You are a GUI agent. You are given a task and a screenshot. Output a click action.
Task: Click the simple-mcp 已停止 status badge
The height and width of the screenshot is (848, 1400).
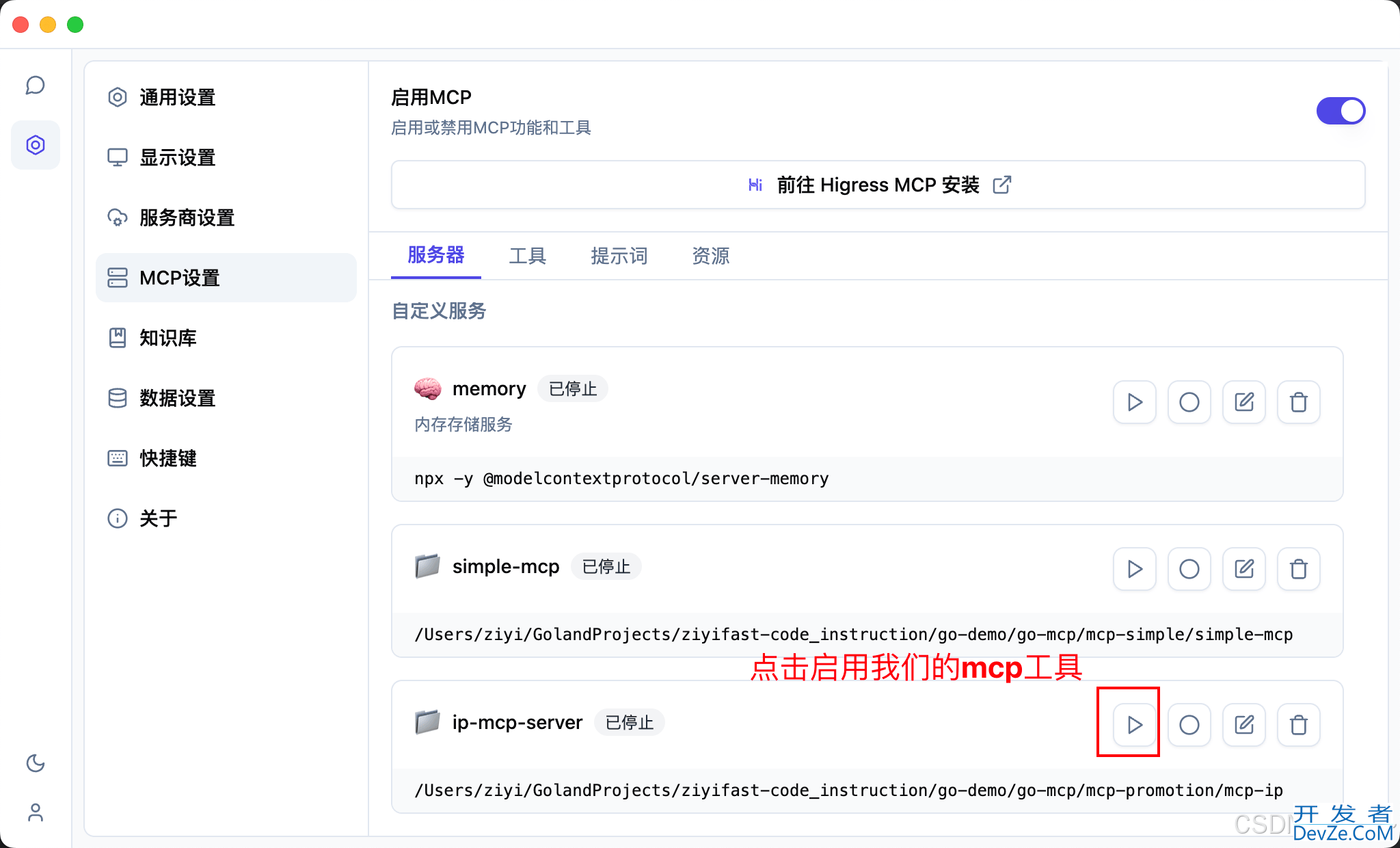click(606, 566)
